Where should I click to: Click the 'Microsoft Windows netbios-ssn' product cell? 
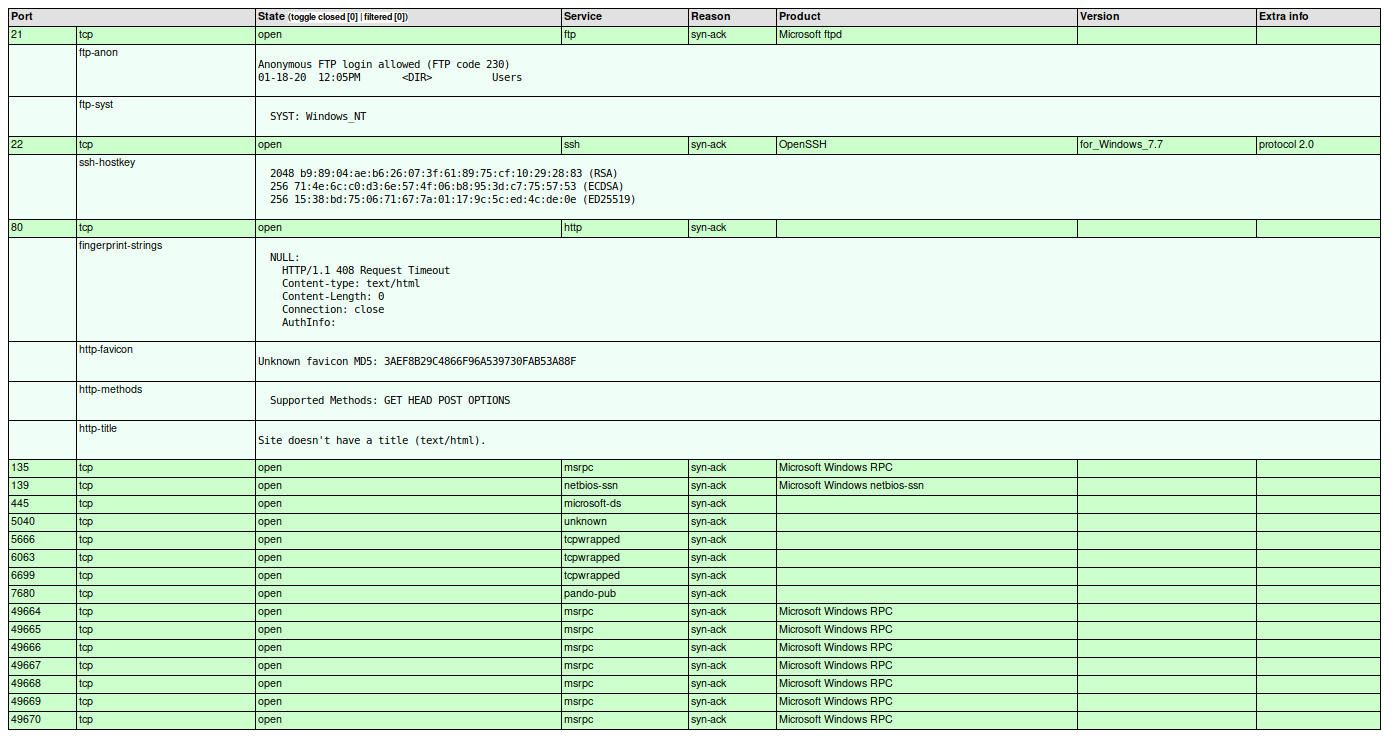click(x=927, y=486)
